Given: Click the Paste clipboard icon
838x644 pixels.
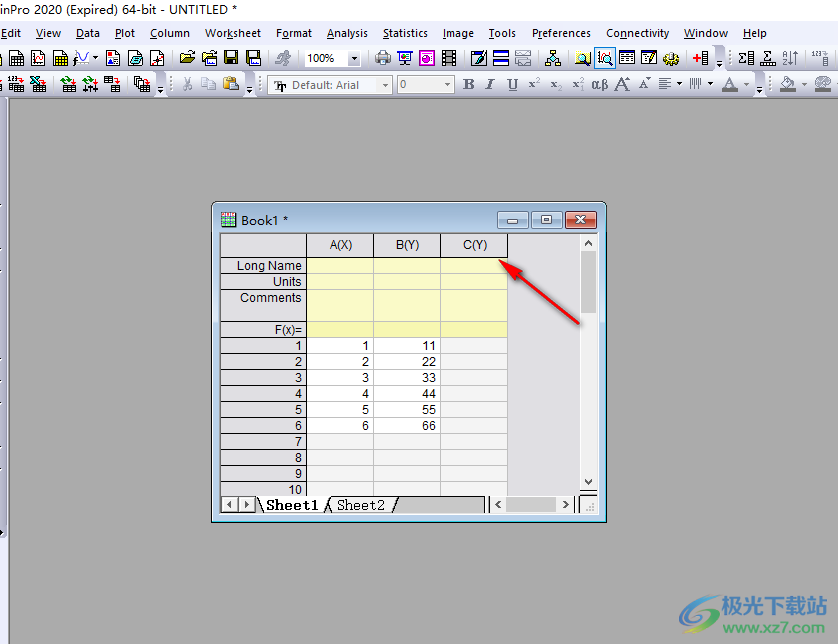Looking at the screenshot, I should point(231,84).
